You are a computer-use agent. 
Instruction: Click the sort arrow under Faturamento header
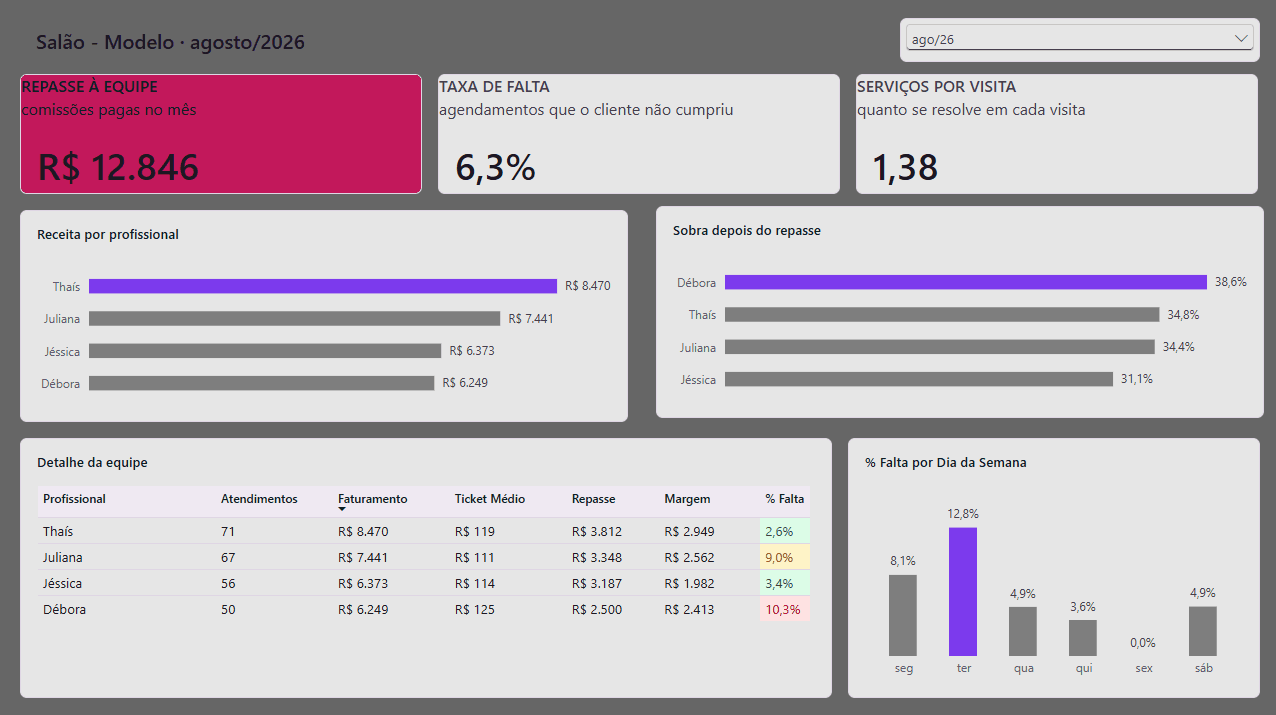pyautogui.click(x=342, y=510)
